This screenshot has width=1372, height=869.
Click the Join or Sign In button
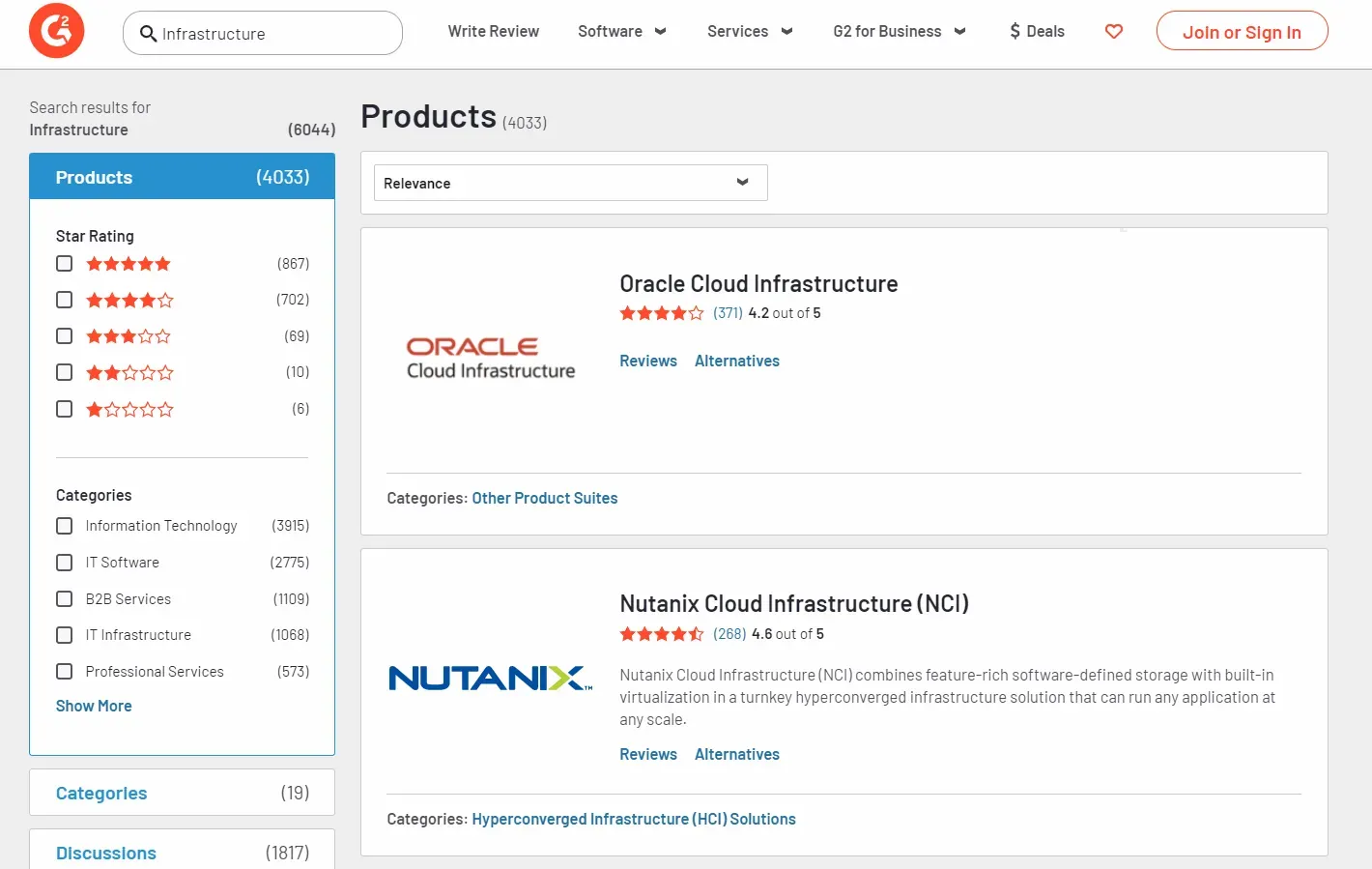tap(1242, 31)
